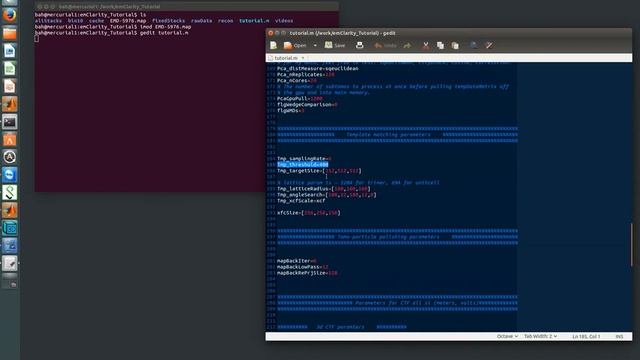
Task: Print the document with the printer icon
Action: [x=360, y=45]
